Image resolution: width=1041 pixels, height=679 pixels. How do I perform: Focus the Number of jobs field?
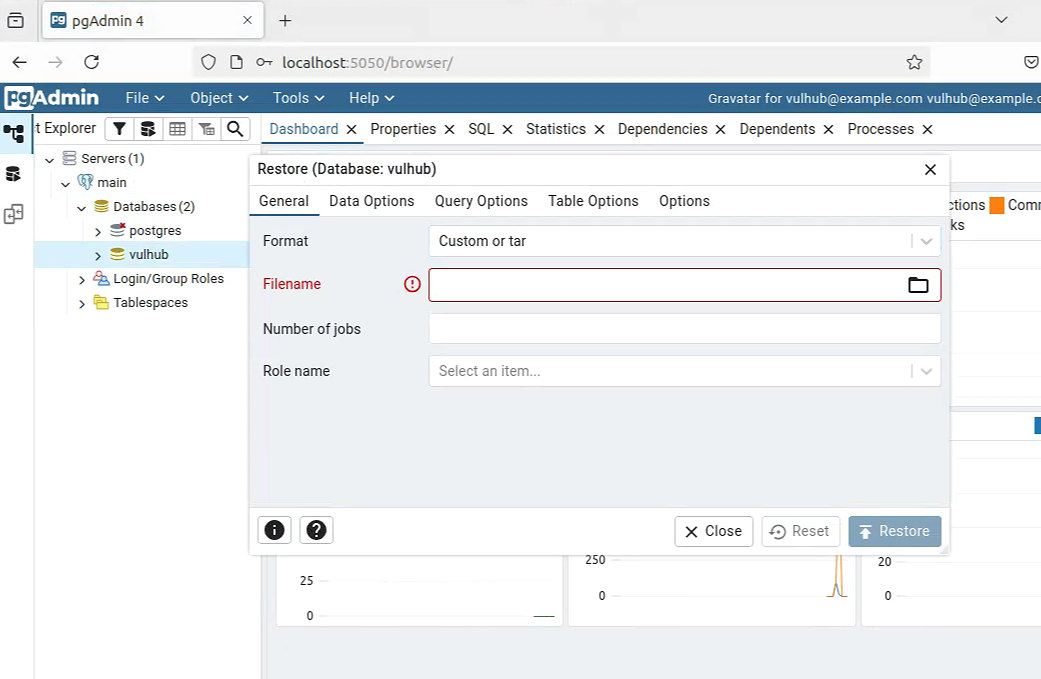click(x=684, y=329)
